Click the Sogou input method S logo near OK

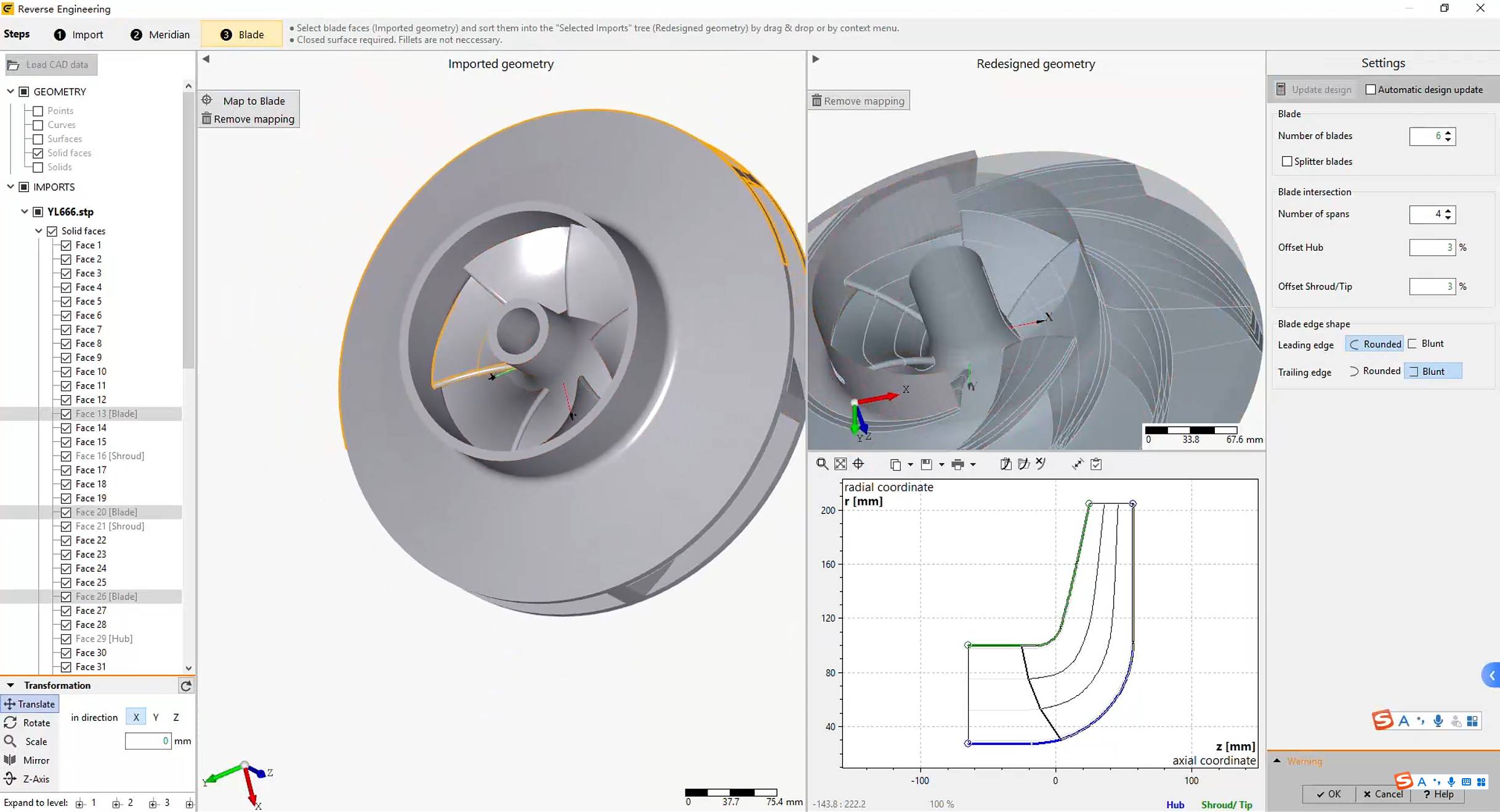[x=1404, y=781]
